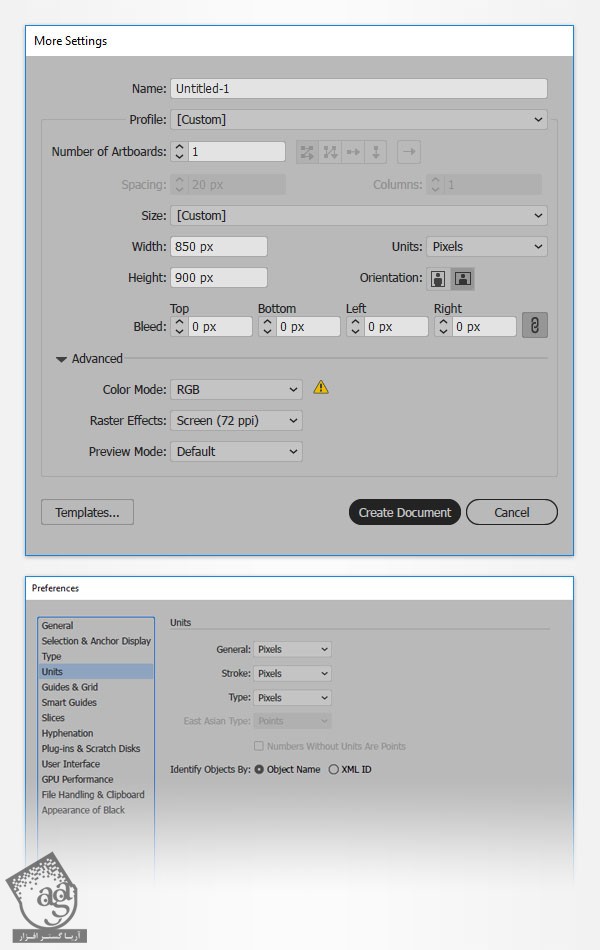Click the Width input field
The width and height of the screenshot is (600, 950).
(219, 247)
